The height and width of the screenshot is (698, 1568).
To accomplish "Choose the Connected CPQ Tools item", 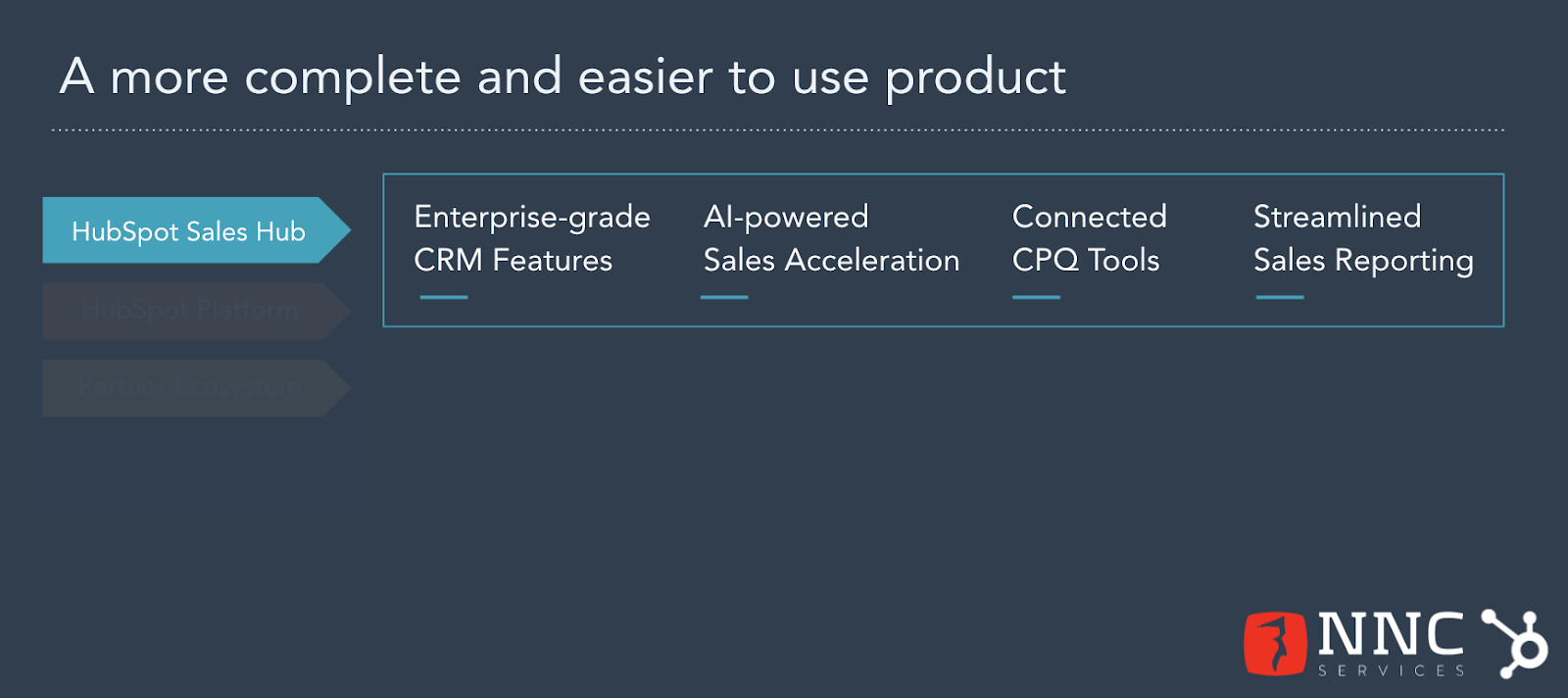I will coord(1089,238).
